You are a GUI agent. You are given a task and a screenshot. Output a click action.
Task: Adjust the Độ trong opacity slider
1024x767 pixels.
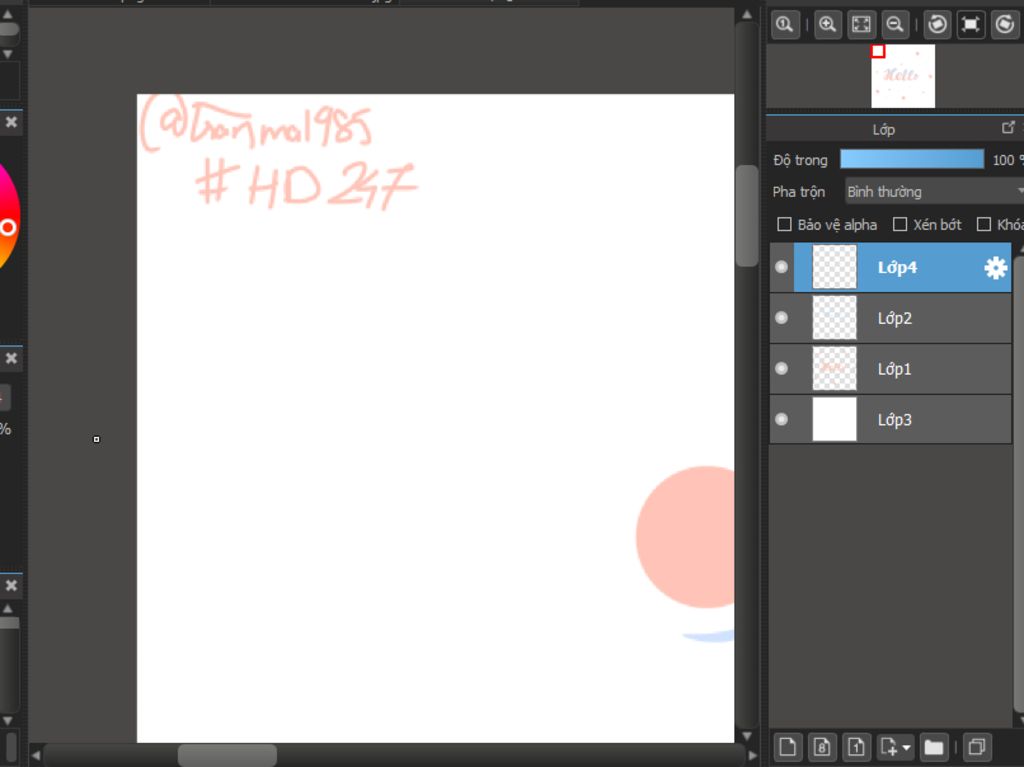tap(911, 160)
